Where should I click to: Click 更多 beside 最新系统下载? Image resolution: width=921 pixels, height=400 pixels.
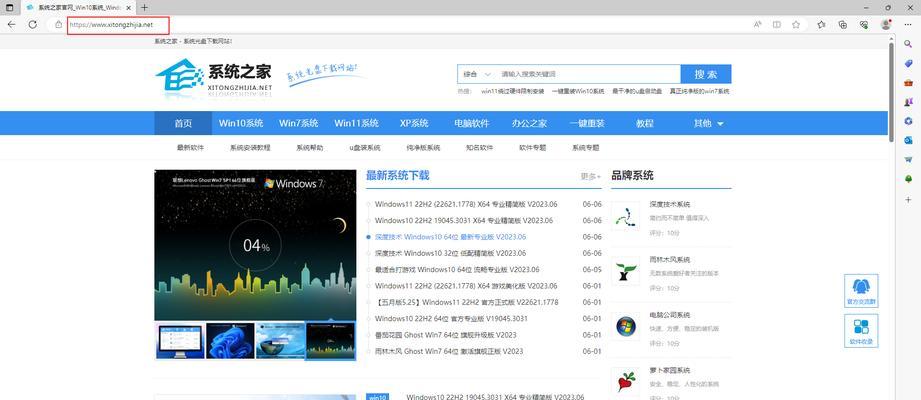(x=591, y=176)
